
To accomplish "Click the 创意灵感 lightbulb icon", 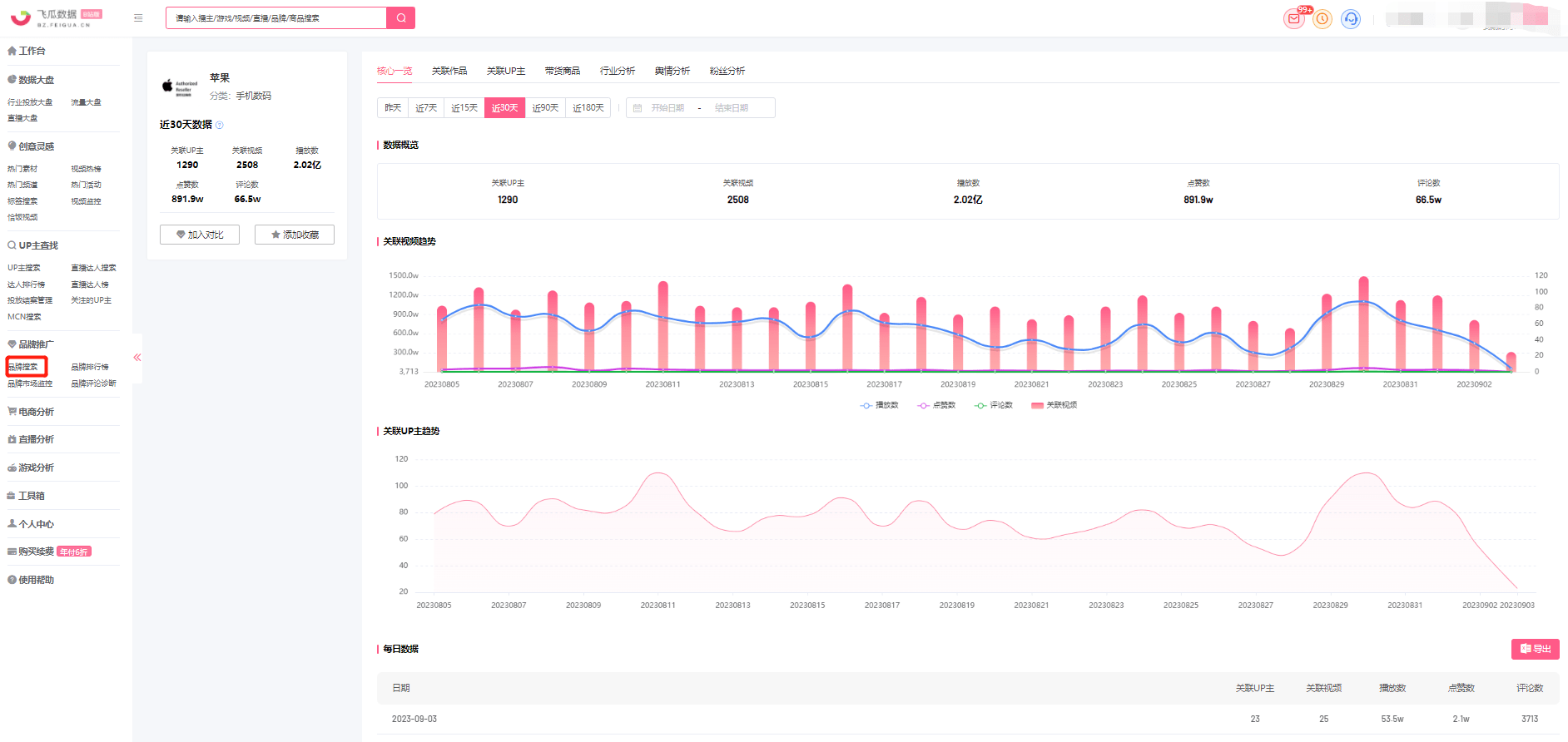I will 12,146.
